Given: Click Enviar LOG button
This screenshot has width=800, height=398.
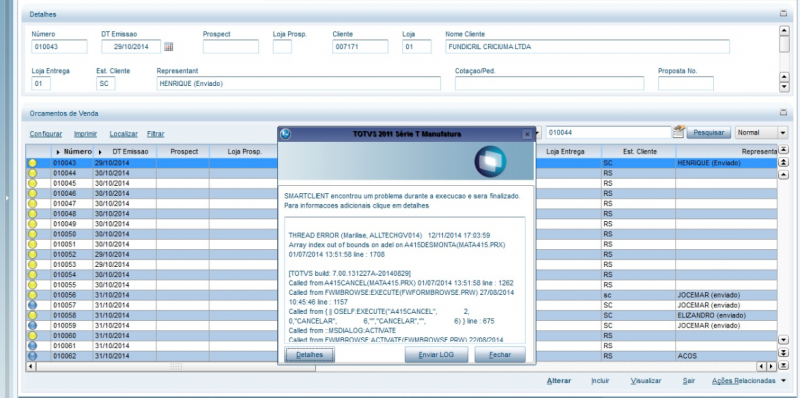Looking at the screenshot, I should pyautogui.click(x=436, y=355).
